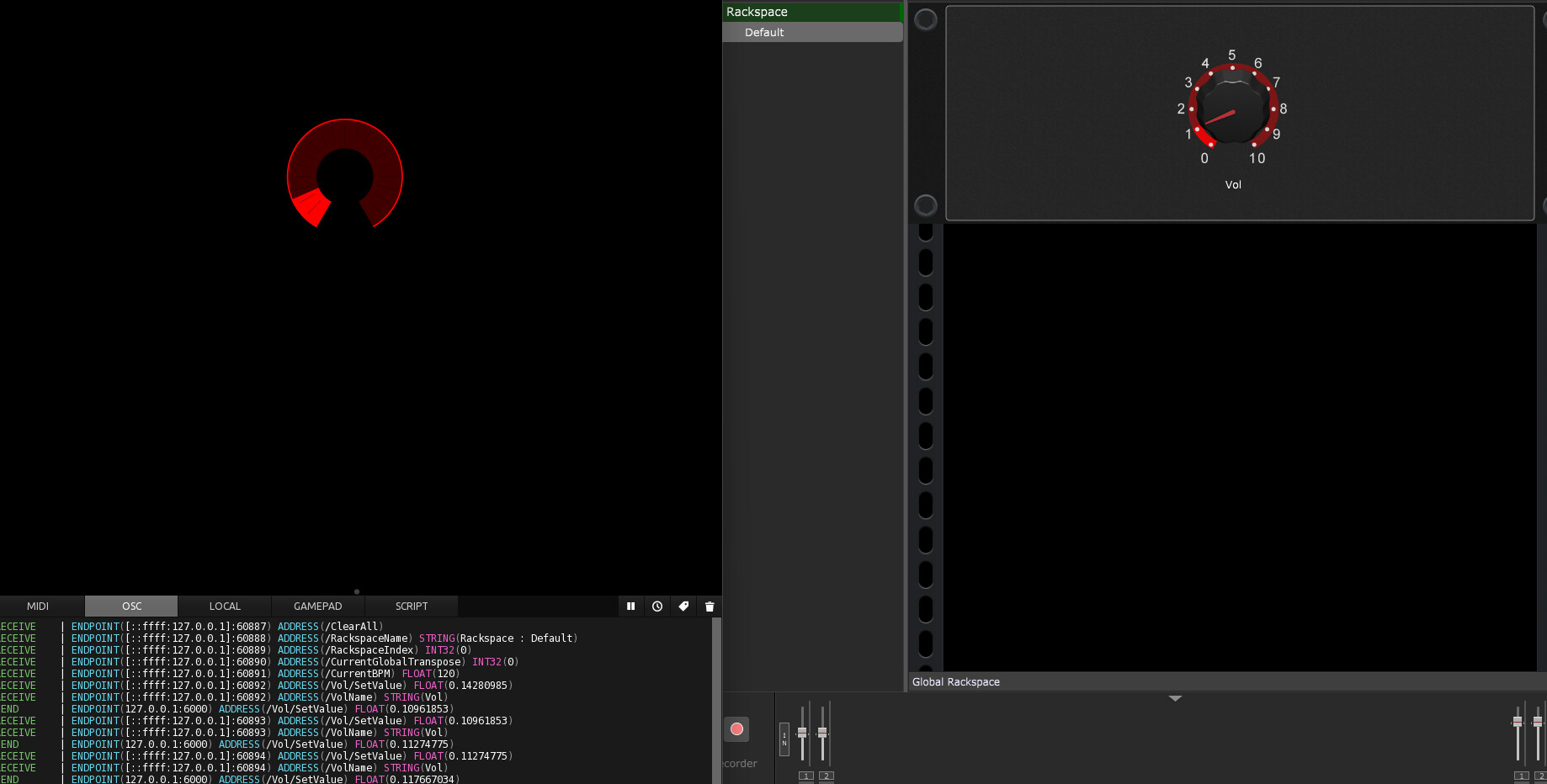Click the tag filter icon
Screen dimensions: 1547x784
coord(683,607)
